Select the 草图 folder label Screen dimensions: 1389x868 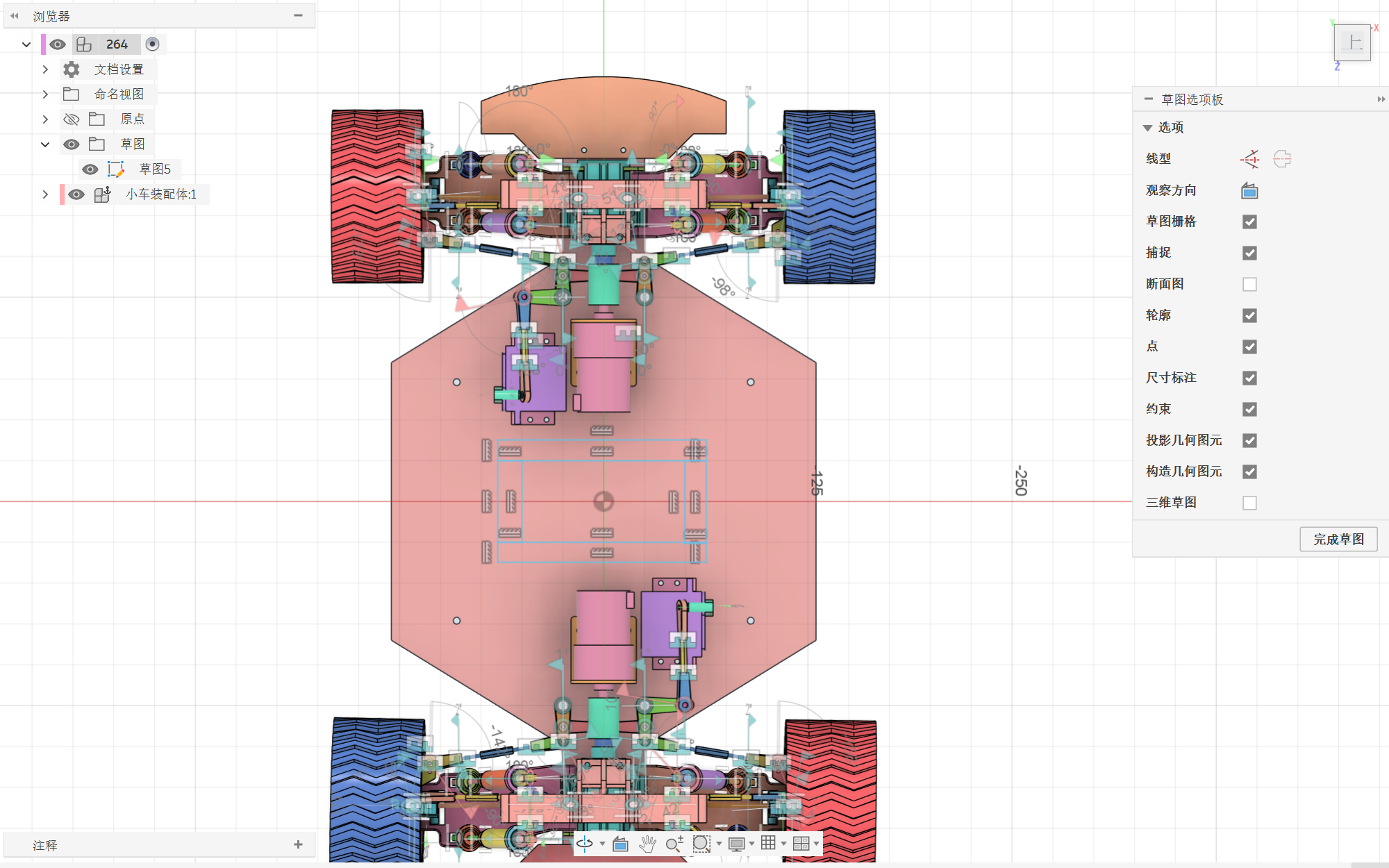tap(133, 144)
